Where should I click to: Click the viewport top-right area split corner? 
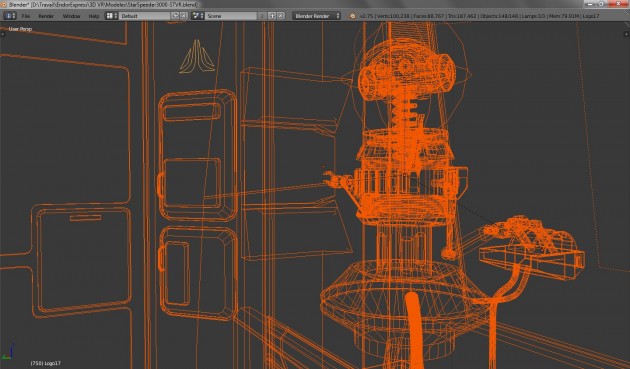click(627, 35)
